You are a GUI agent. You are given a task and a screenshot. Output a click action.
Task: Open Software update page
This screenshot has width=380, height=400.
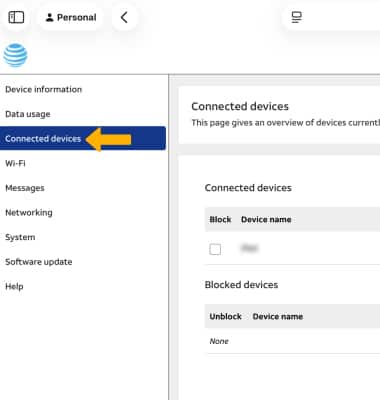(x=39, y=262)
